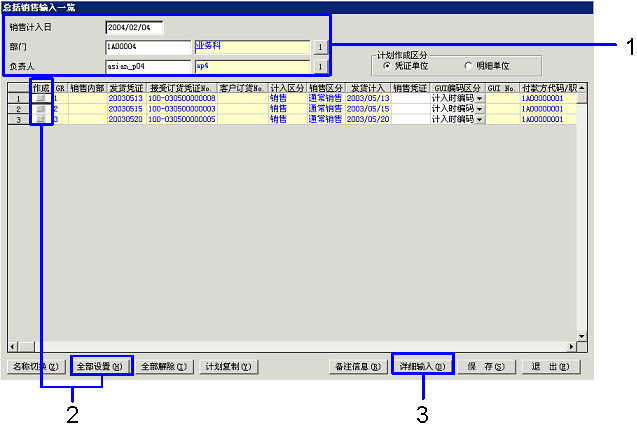Image resolution: width=637 pixels, height=430 pixels.
Task: Focus the 部门 code field 1A00004
Action: tap(147, 47)
